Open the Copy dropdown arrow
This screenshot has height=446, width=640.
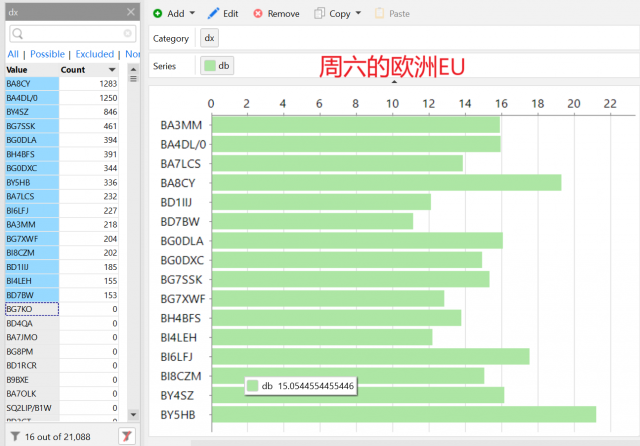(358, 14)
